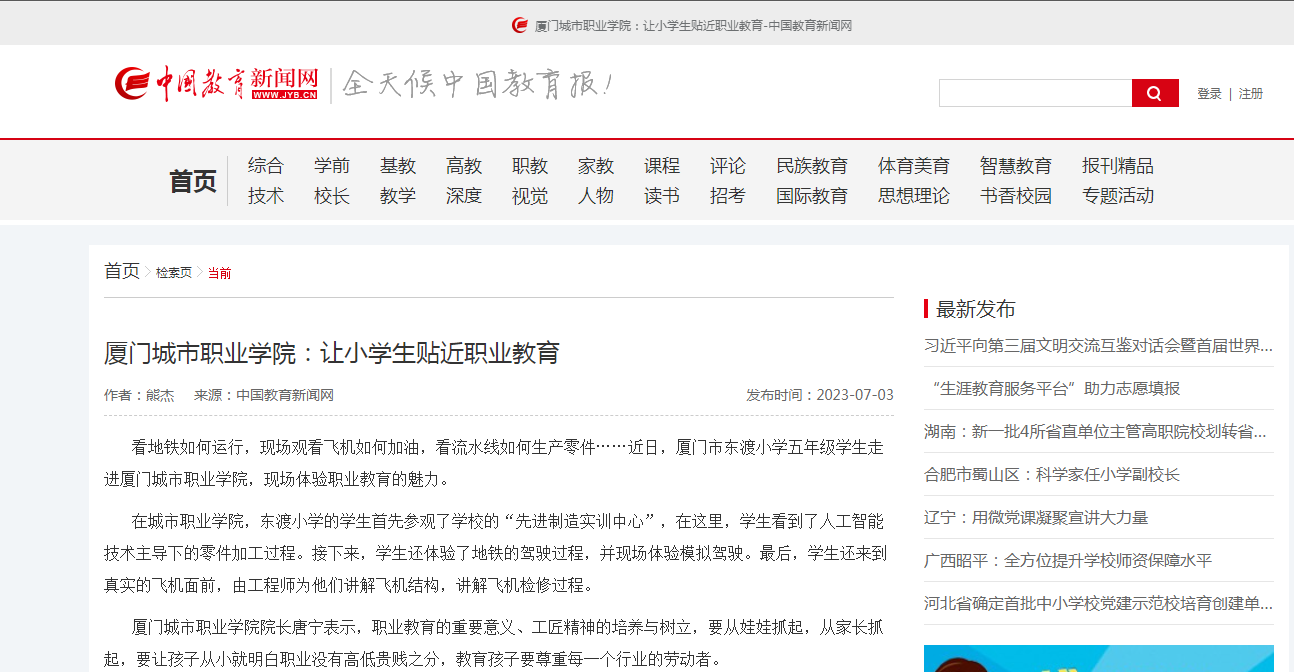Open the 思想理论 section
Viewport: 1294px width, 672px height.
pyautogui.click(x=914, y=196)
